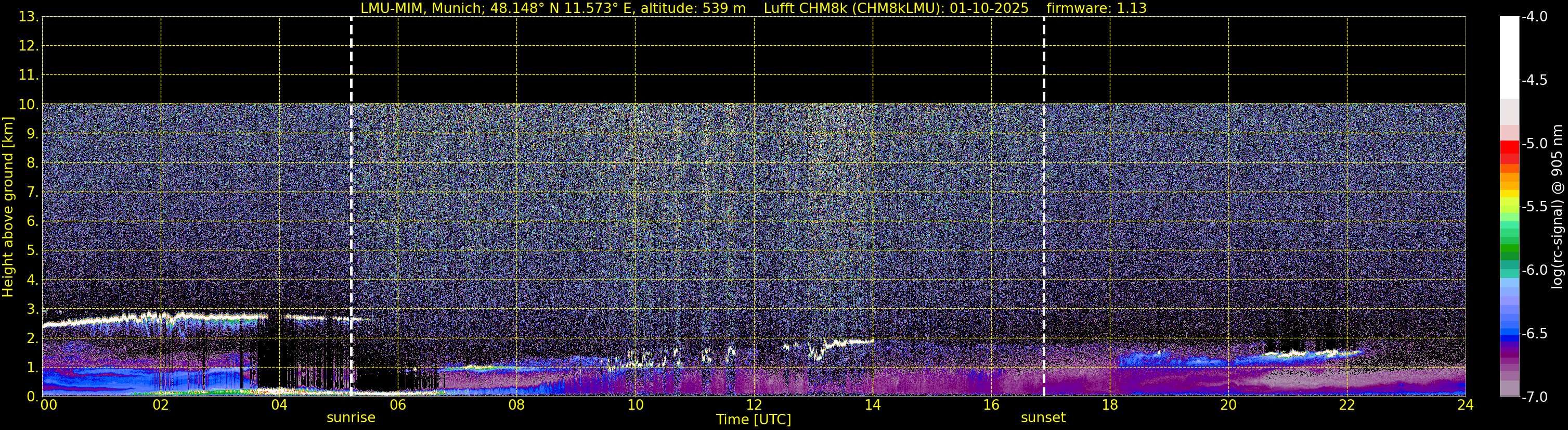Screen dimensions: 1568x430
Task: Click the '18' time axis tick label
Action: coord(1110,405)
